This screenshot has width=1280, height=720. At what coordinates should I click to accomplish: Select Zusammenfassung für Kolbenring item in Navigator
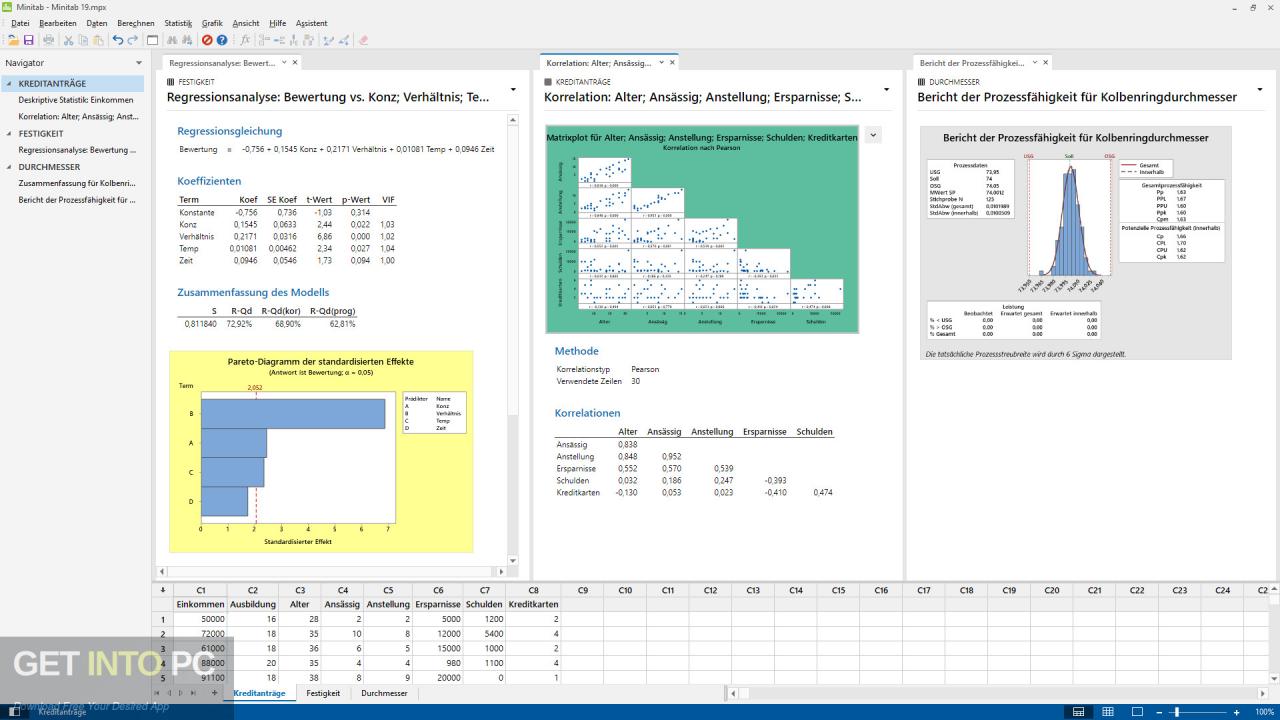pos(77,183)
